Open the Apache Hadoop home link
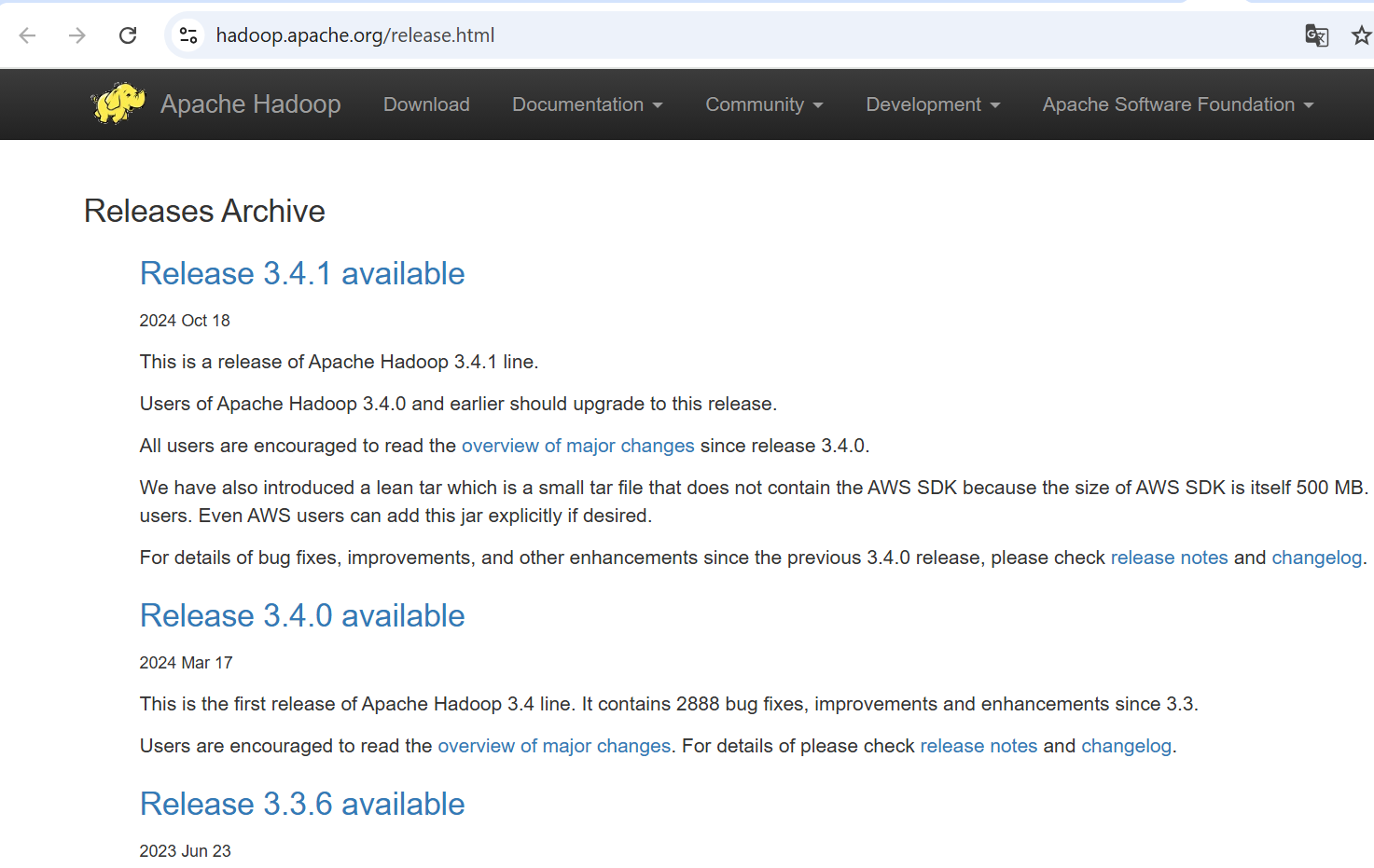The height and width of the screenshot is (868, 1374). (250, 104)
